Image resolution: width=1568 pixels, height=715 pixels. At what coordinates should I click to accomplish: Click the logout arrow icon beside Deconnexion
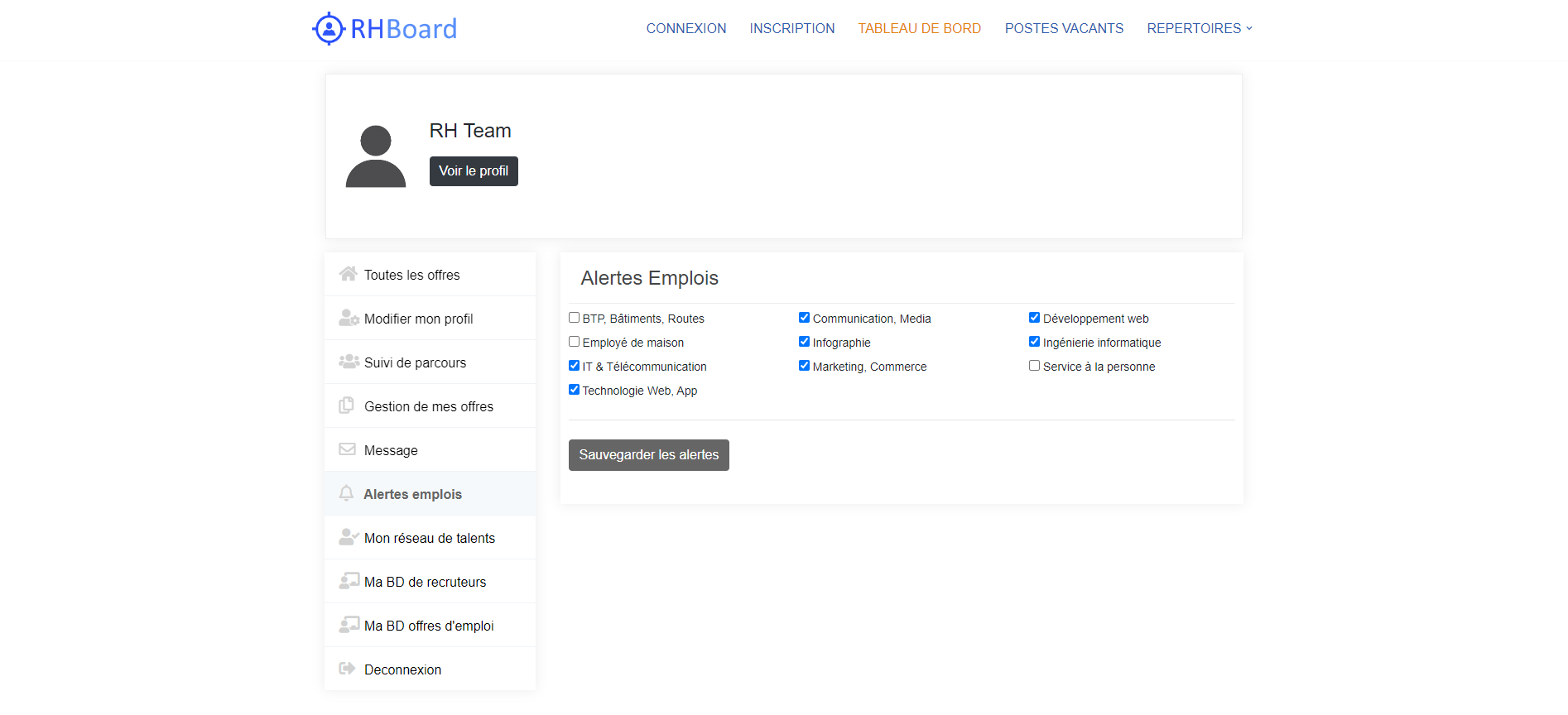[x=347, y=669]
